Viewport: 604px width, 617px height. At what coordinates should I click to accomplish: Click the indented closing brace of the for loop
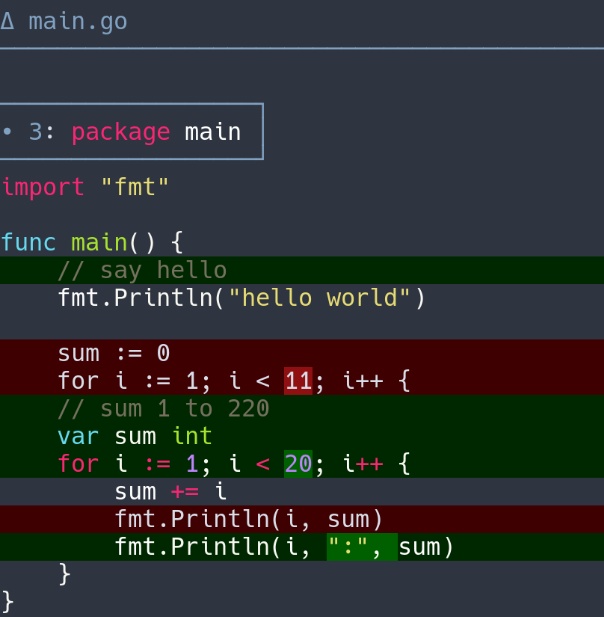[x=65, y=574]
